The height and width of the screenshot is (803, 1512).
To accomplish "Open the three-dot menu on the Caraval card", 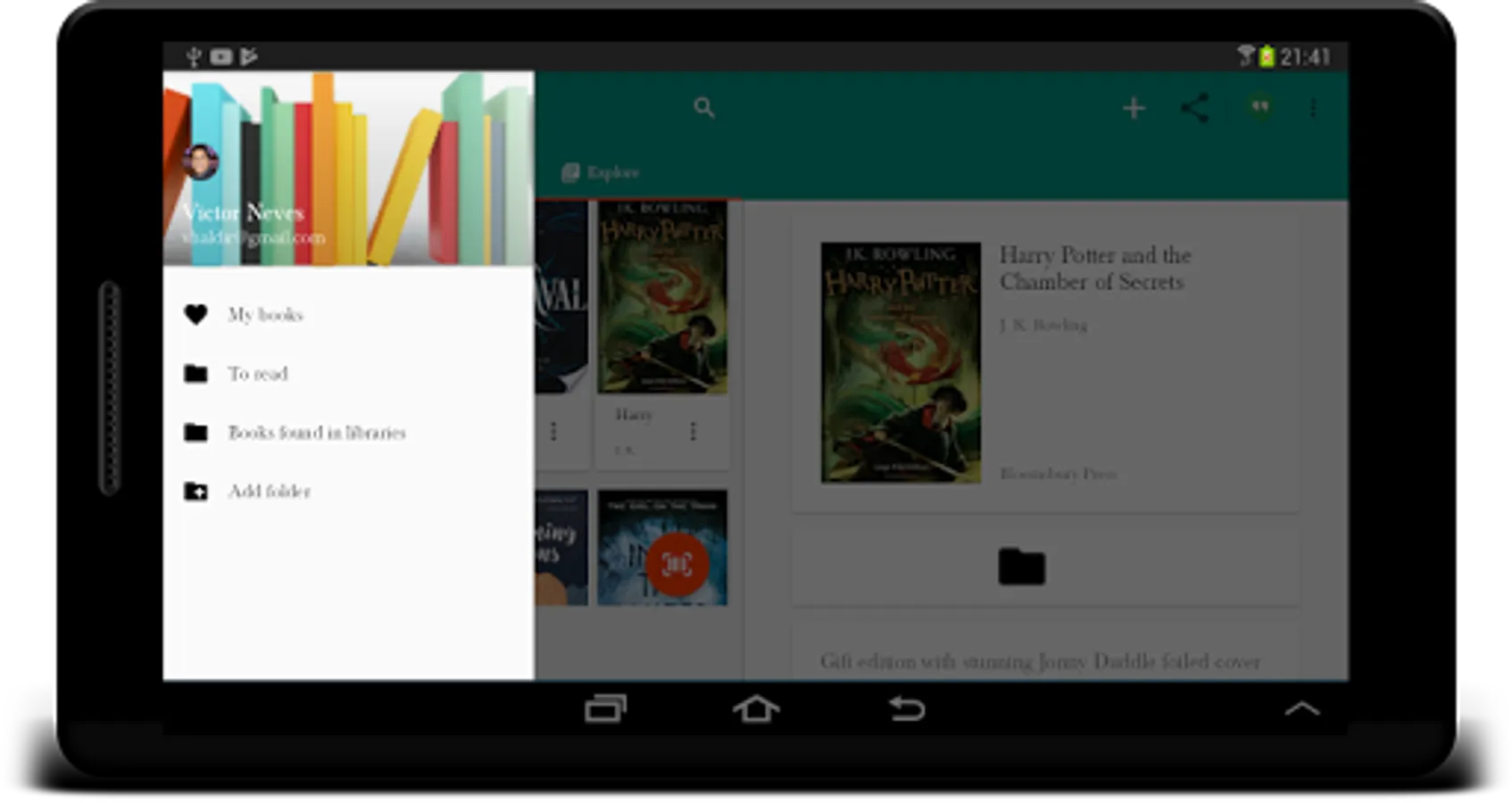I will pyautogui.click(x=553, y=432).
